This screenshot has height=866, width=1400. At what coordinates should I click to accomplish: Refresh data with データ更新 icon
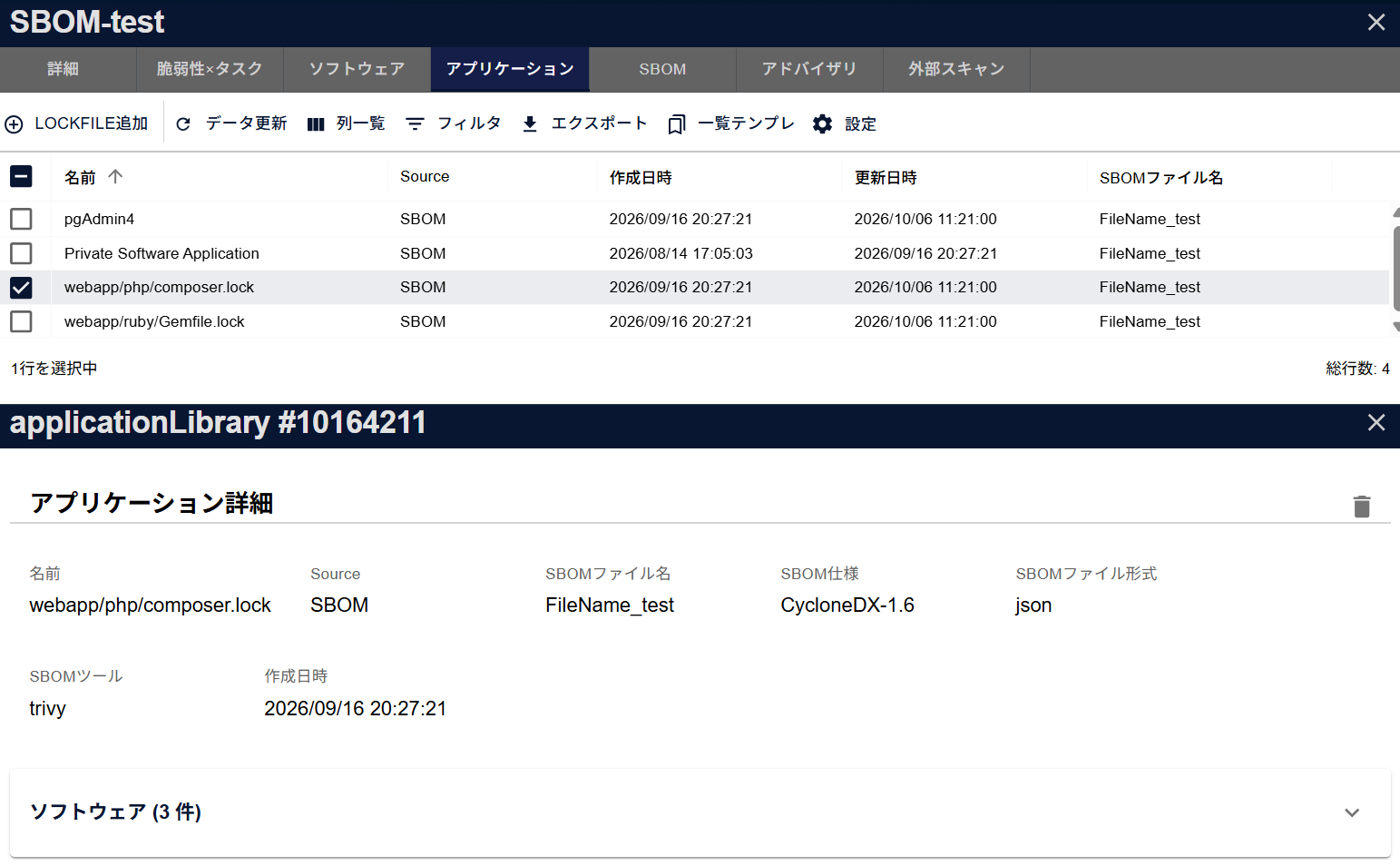point(183,124)
